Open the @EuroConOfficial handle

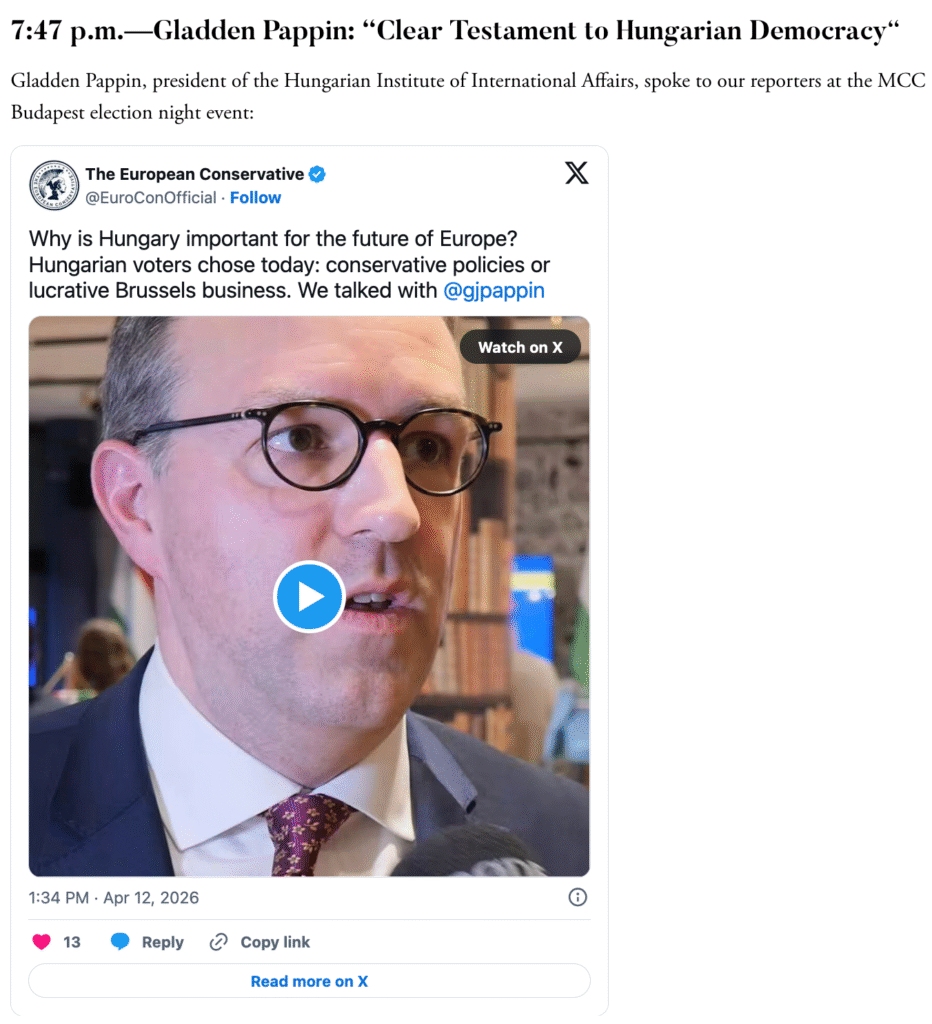(151, 197)
